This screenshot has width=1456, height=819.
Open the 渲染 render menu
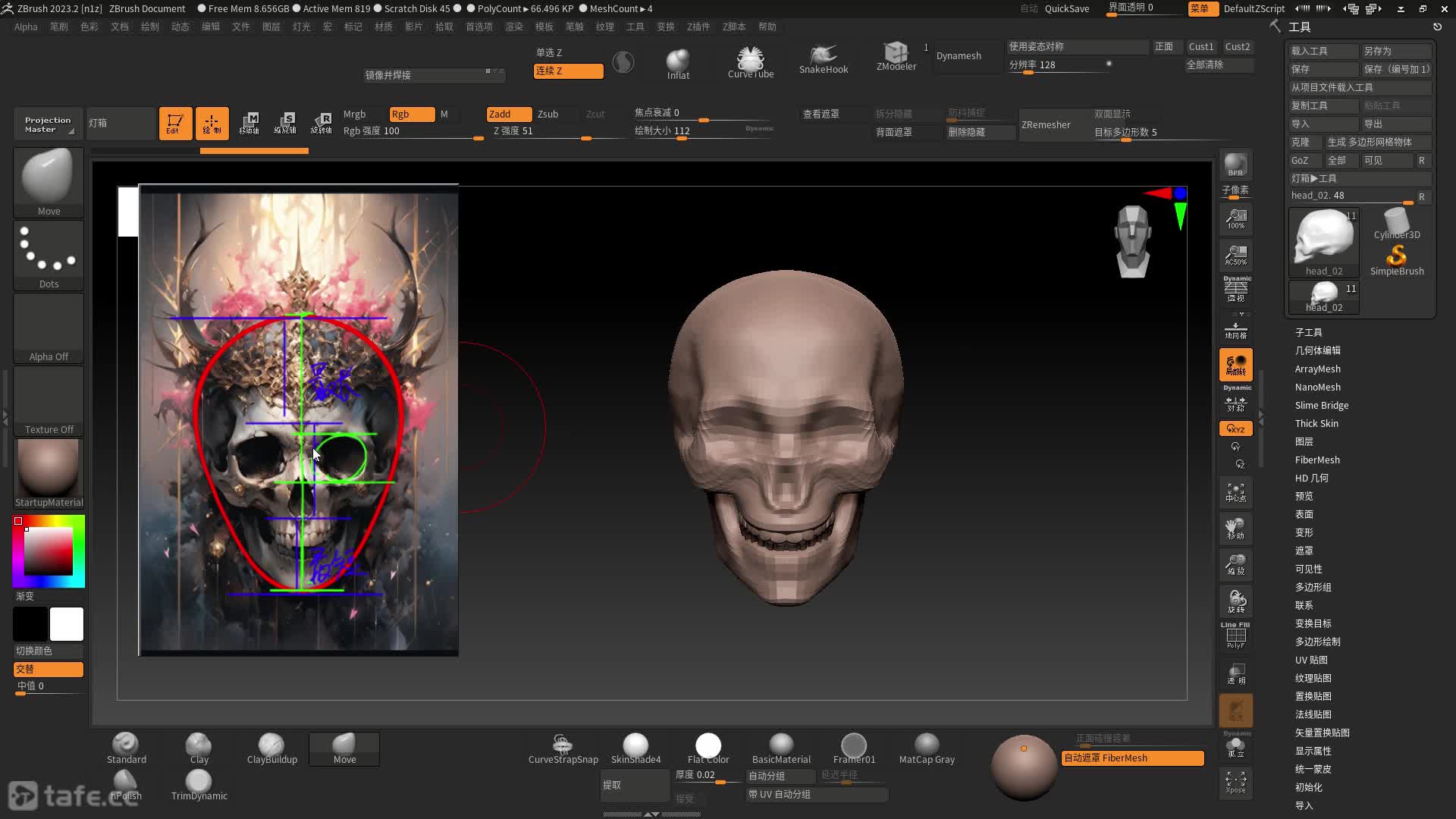[x=514, y=27]
